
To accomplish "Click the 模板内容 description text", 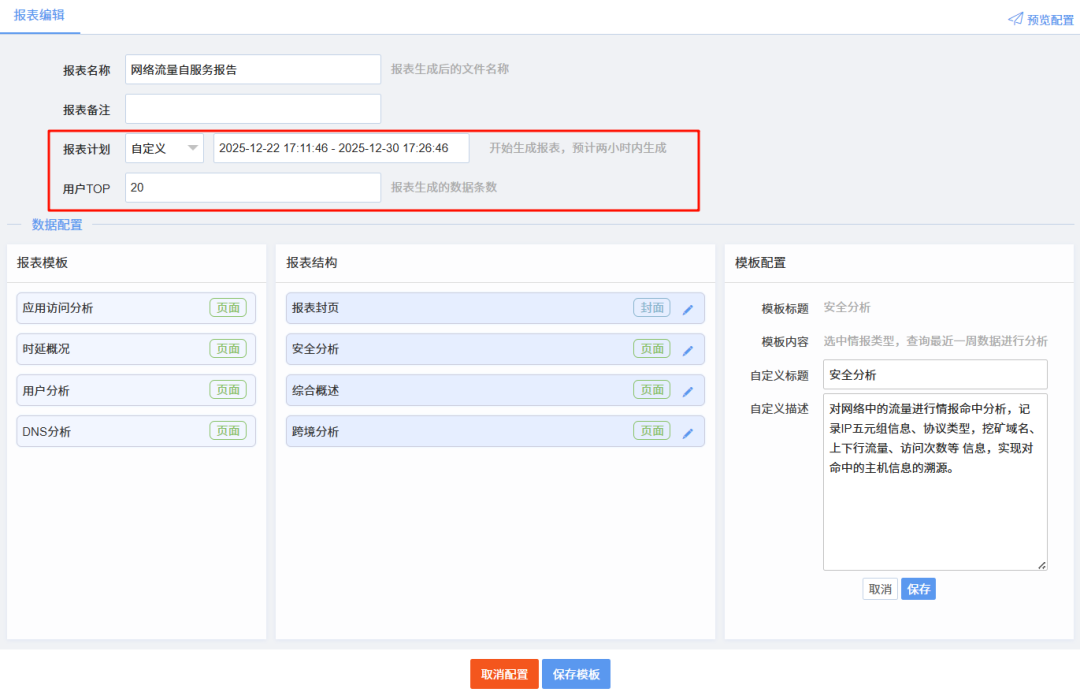I will [935, 341].
